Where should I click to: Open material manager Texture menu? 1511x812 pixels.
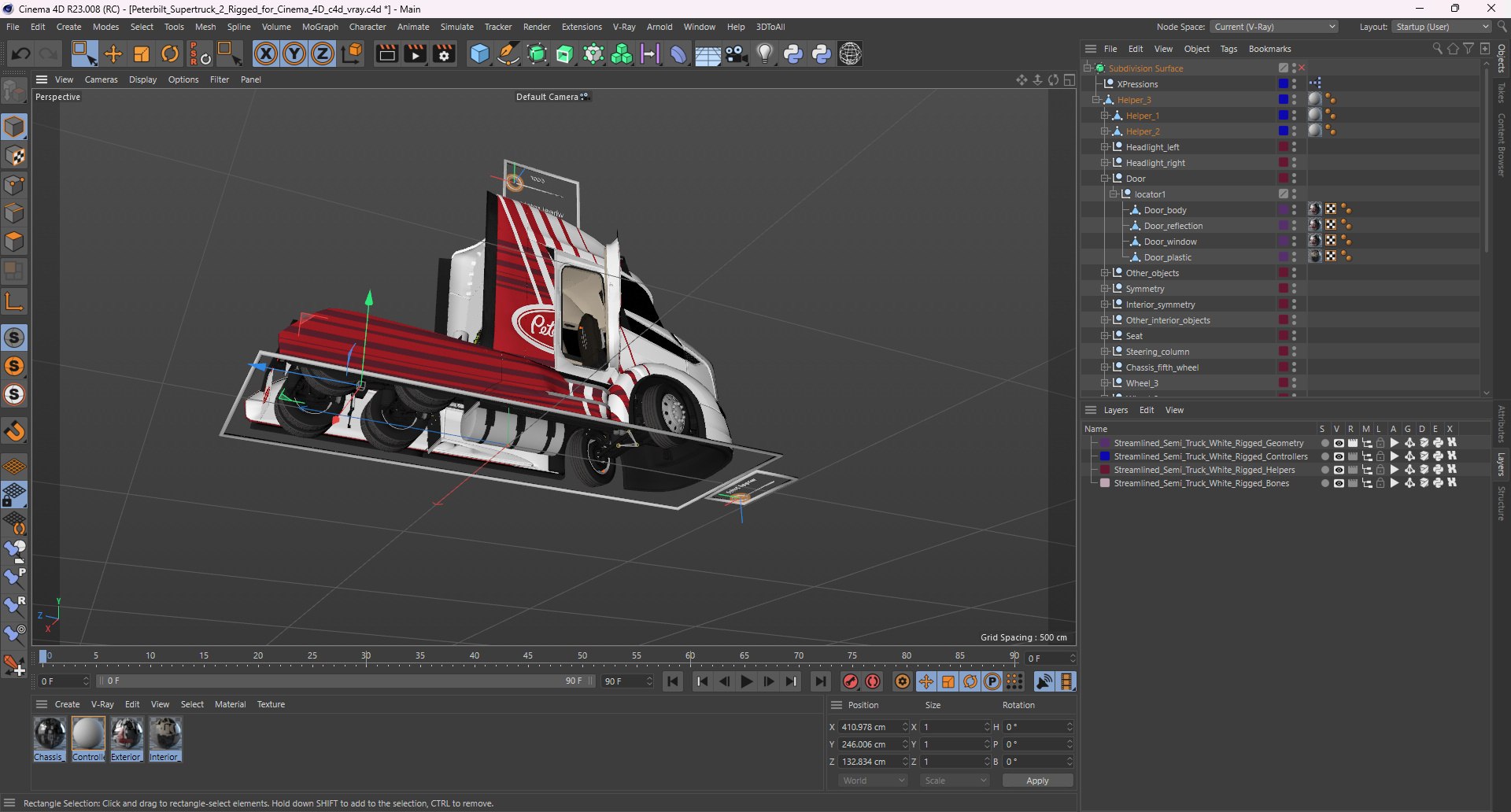(271, 704)
